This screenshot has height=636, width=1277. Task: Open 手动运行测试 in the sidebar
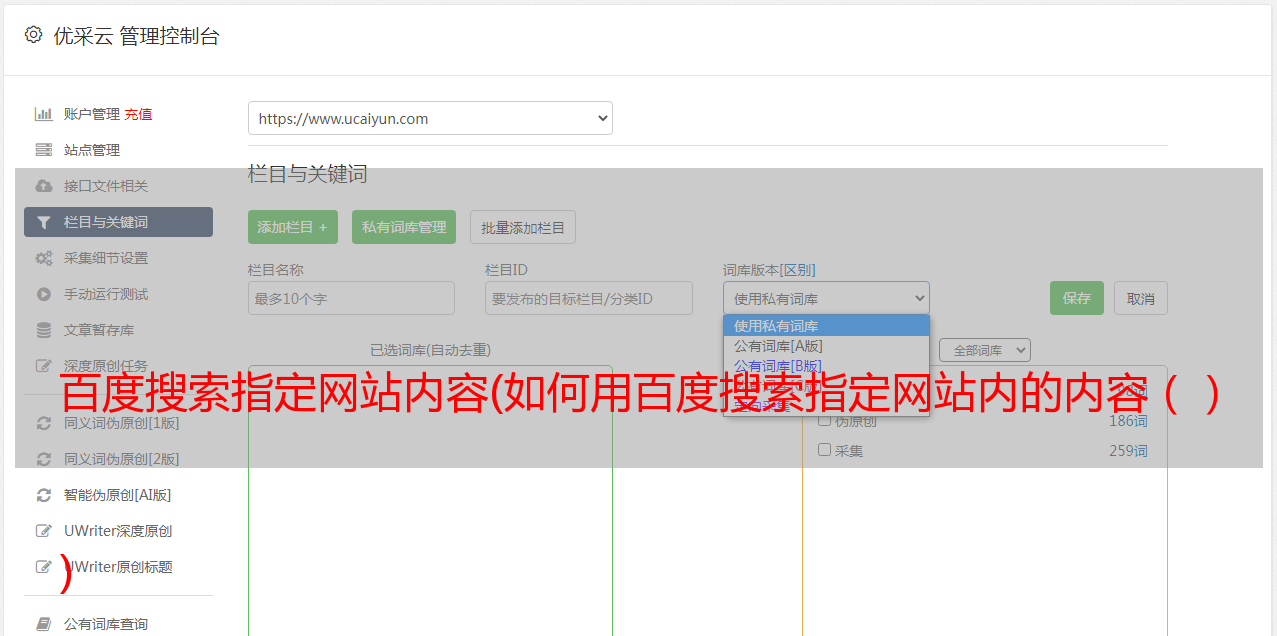click(106, 294)
